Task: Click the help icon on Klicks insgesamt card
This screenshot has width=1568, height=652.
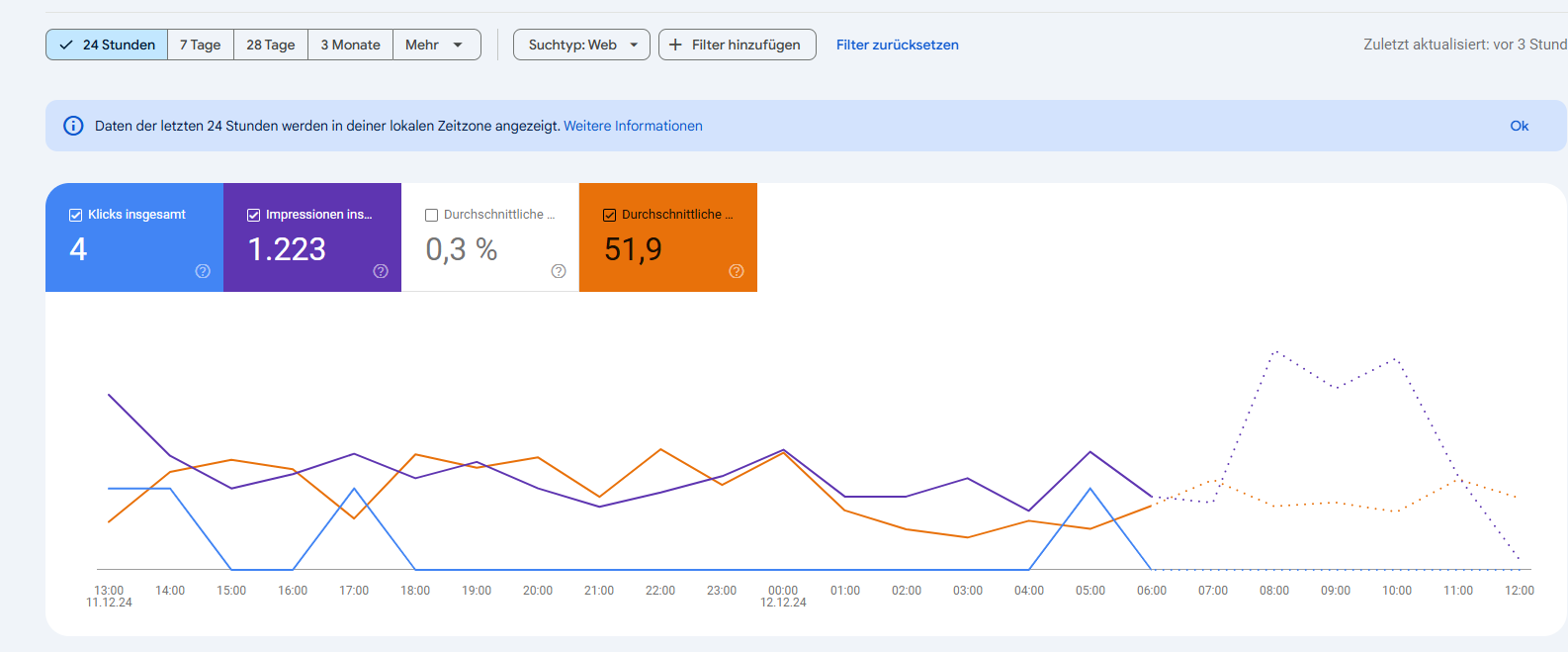Action: click(203, 271)
